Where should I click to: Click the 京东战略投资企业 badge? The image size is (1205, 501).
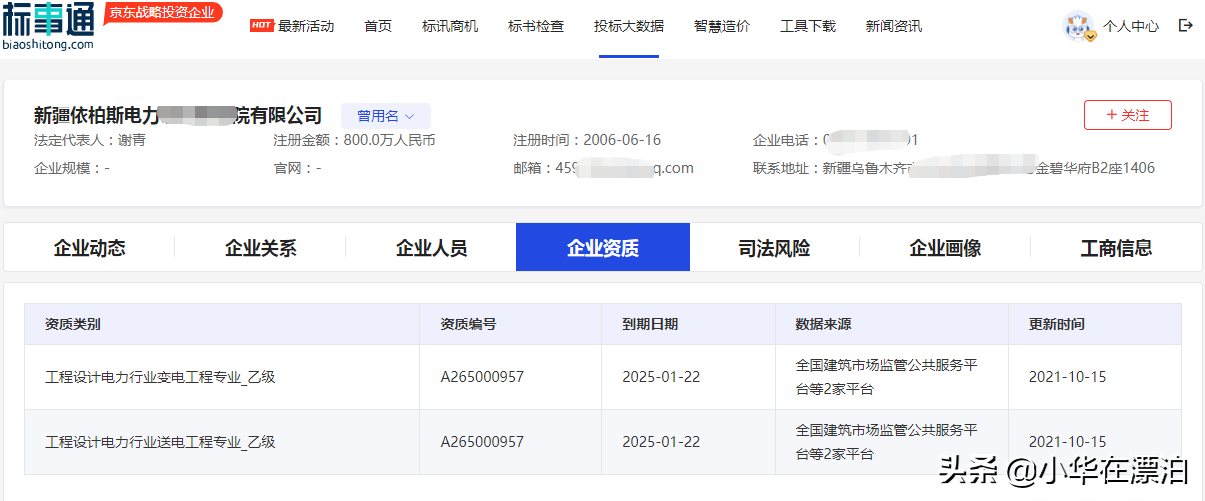(x=163, y=13)
